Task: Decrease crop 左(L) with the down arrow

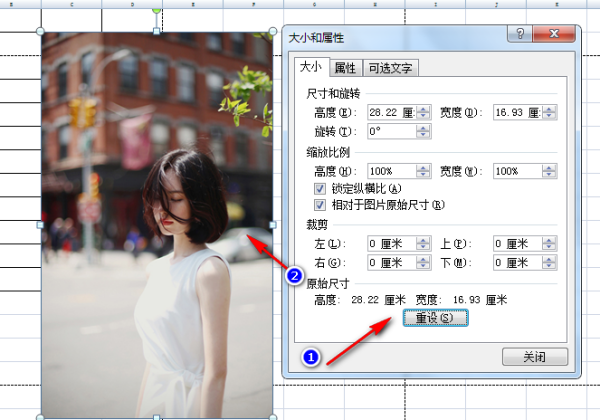Action: pos(423,247)
